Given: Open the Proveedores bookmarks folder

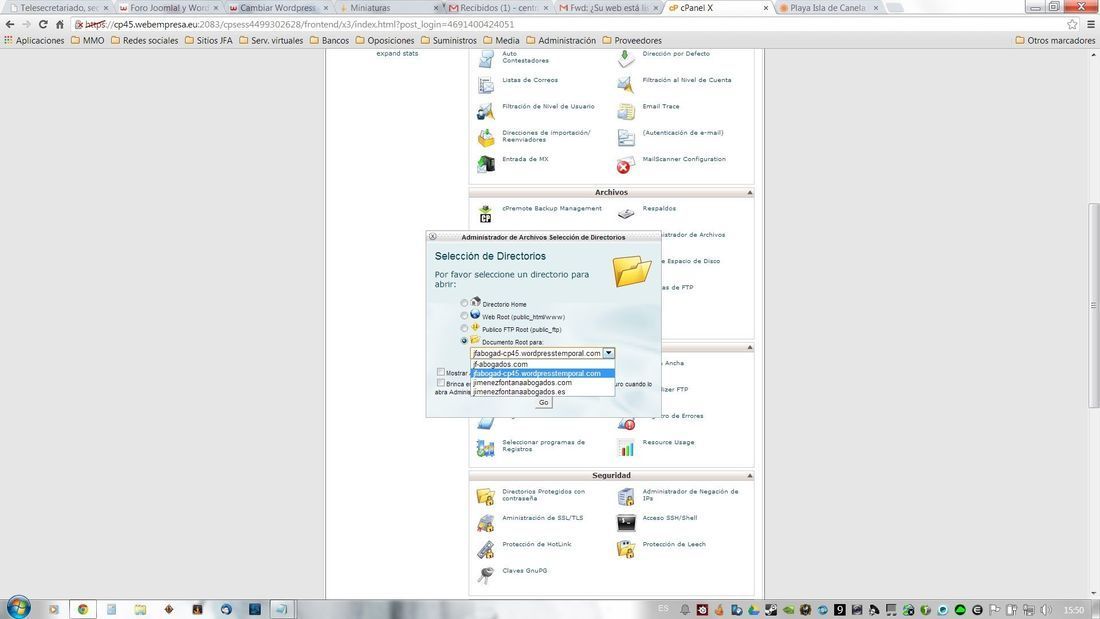Looking at the screenshot, I should tap(632, 40).
